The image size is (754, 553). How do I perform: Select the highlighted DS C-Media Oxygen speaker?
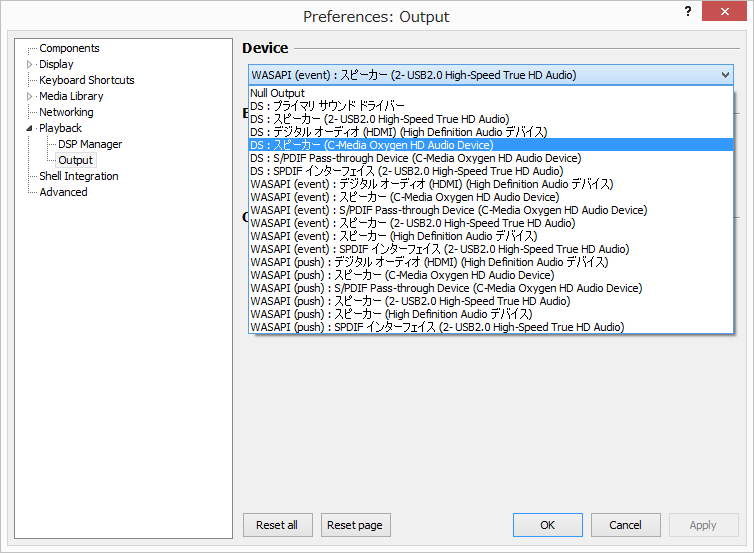491,145
